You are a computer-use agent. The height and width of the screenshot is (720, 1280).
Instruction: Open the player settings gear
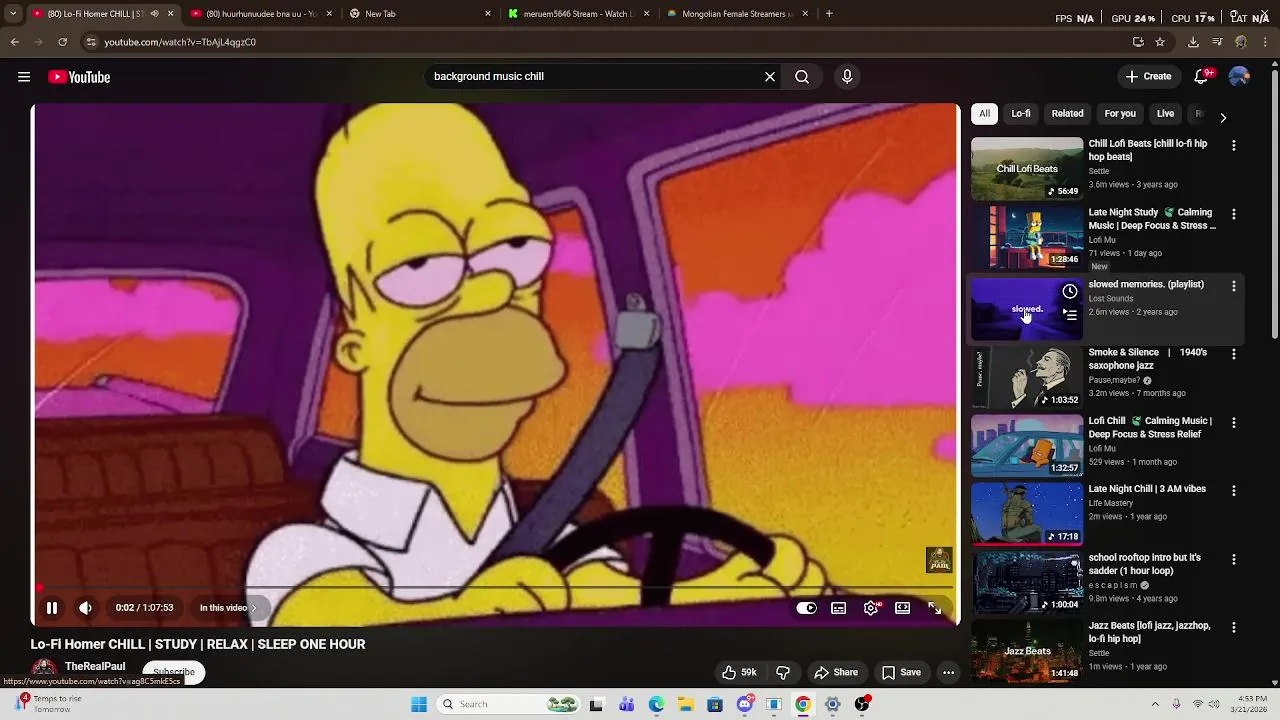[872, 608]
